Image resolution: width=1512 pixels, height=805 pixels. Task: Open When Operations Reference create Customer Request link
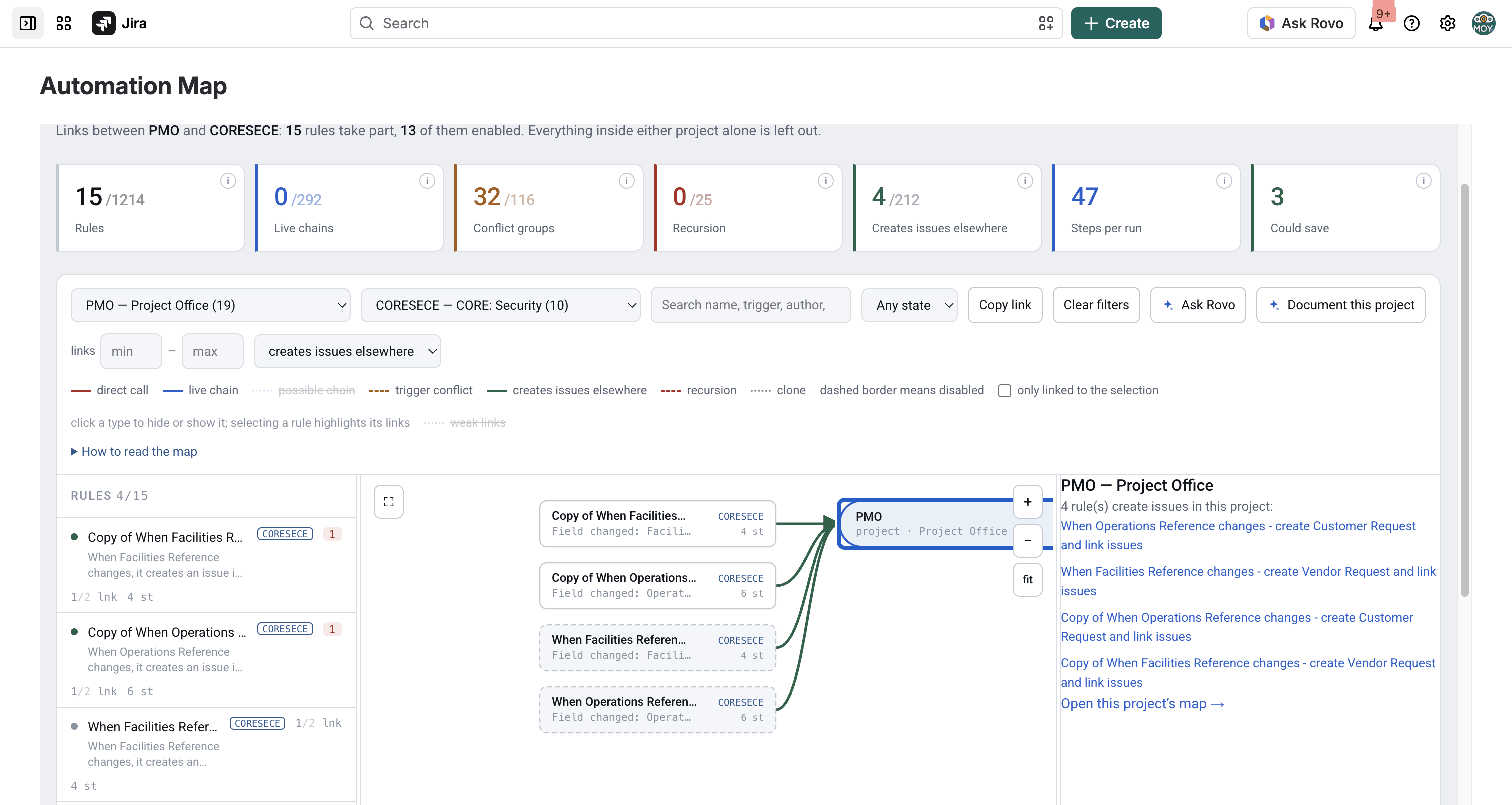click(1238, 536)
